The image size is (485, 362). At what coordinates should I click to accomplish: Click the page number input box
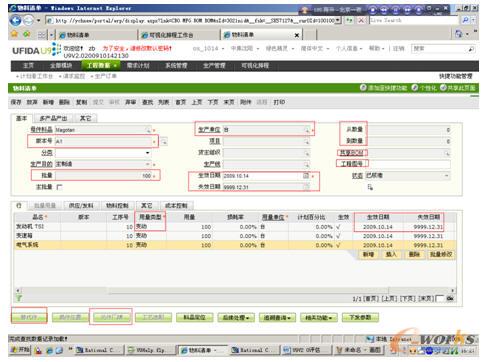[x=440, y=299]
